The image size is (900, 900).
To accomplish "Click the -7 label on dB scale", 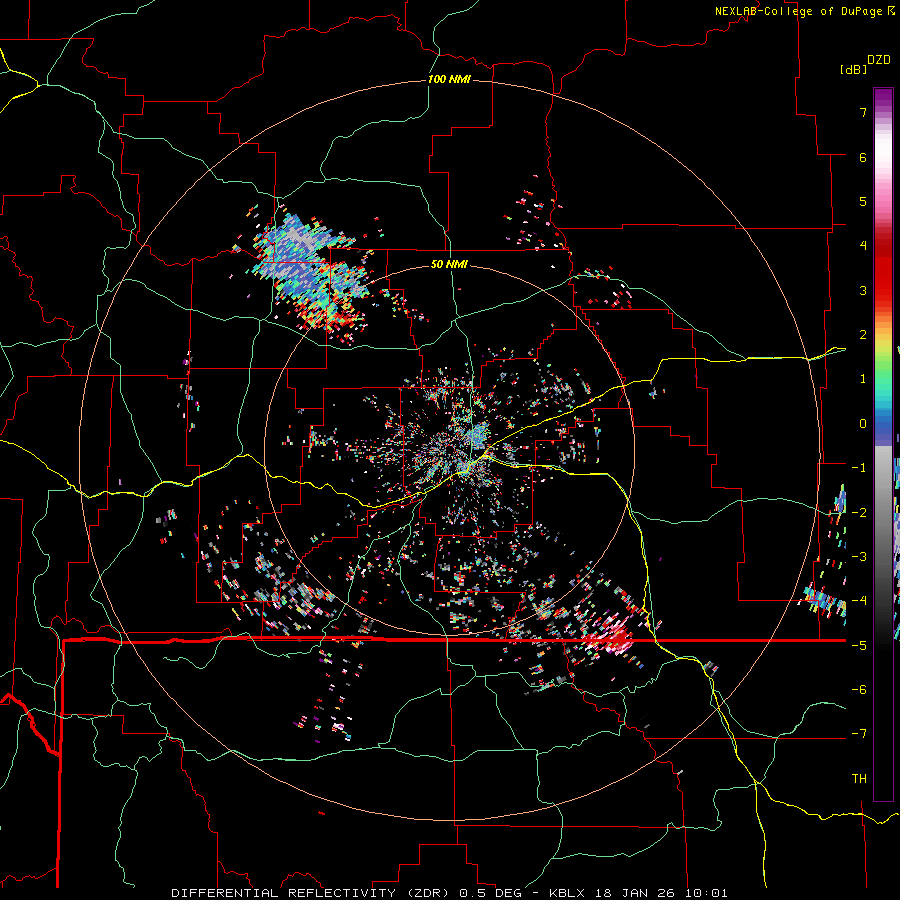I will pos(859,734).
